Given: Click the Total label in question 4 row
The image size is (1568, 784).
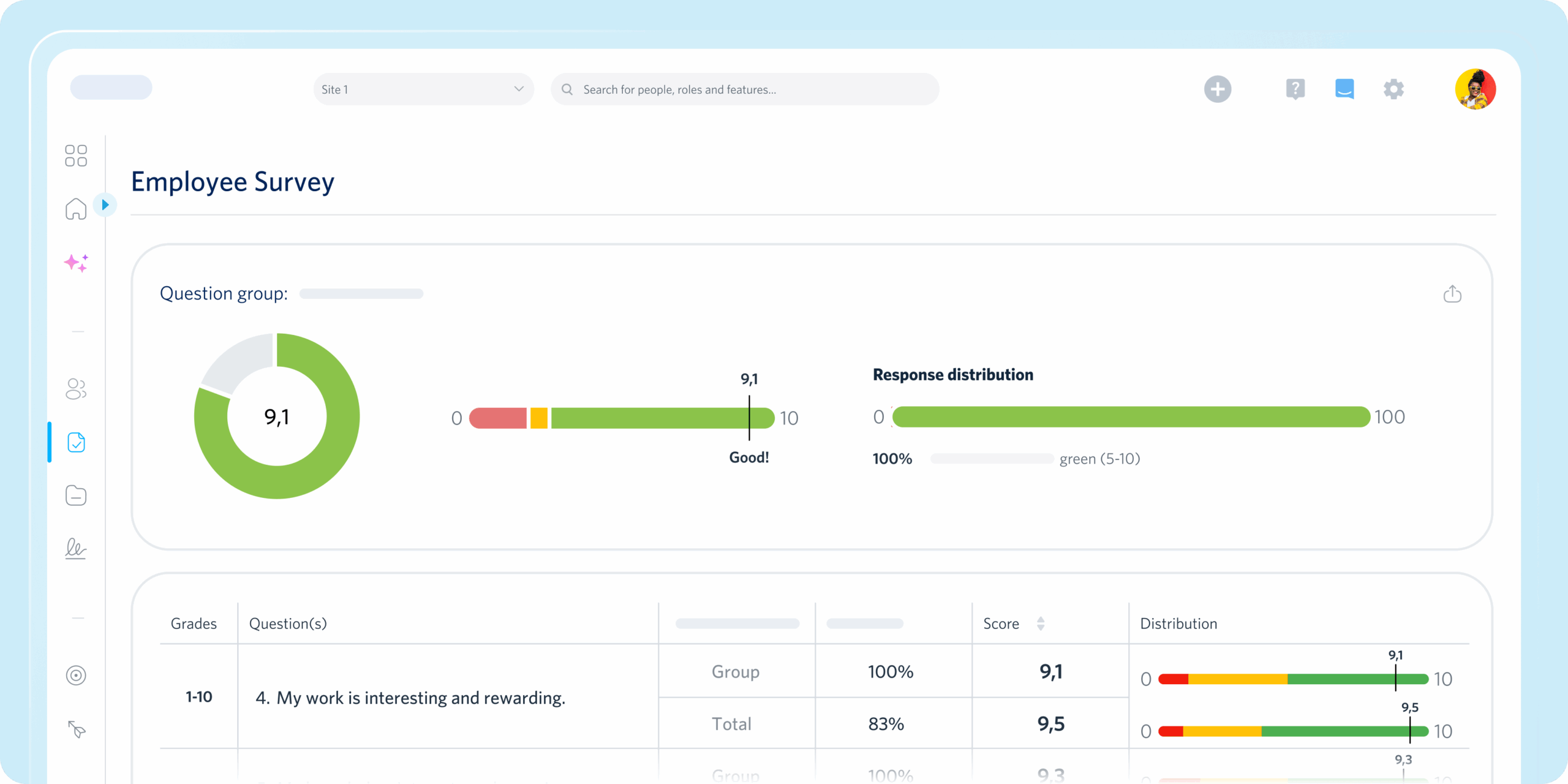Looking at the screenshot, I should 731,724.
